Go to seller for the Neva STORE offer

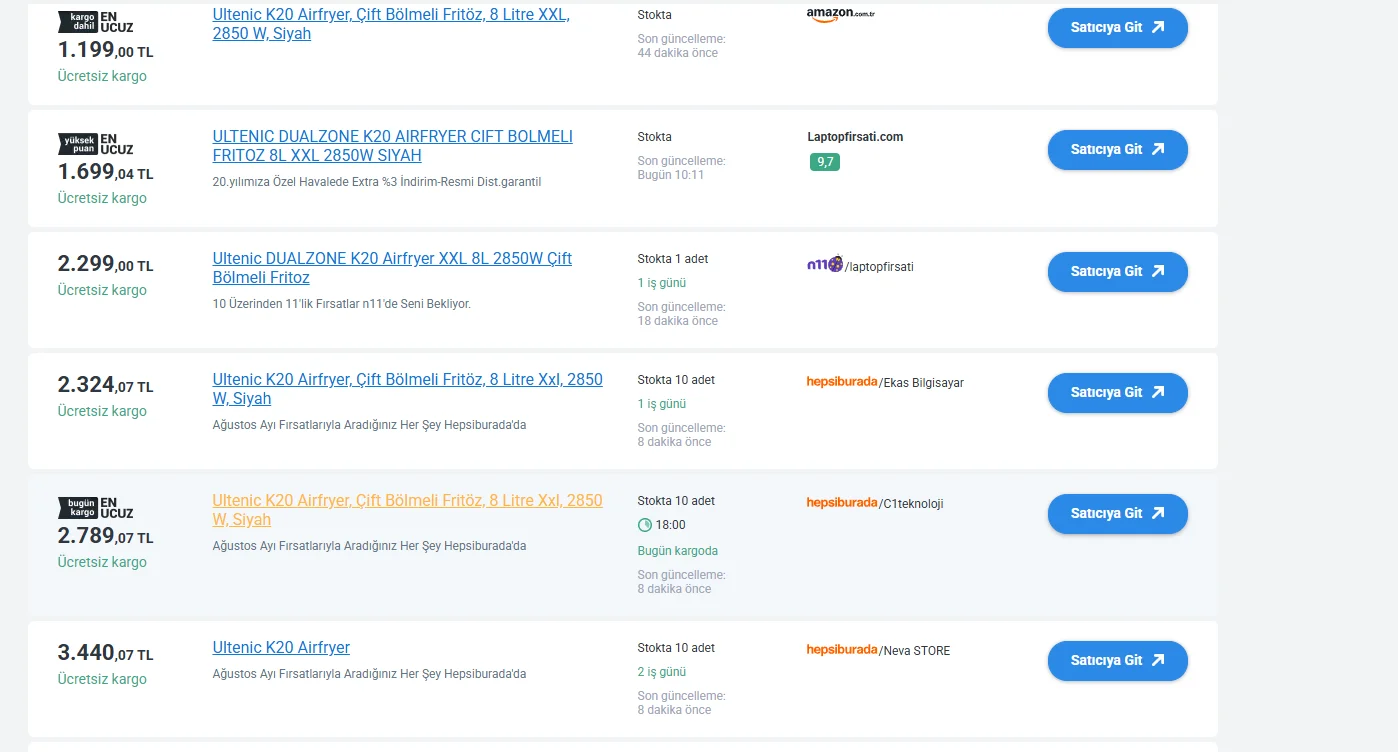click(x=1118, y=661)
